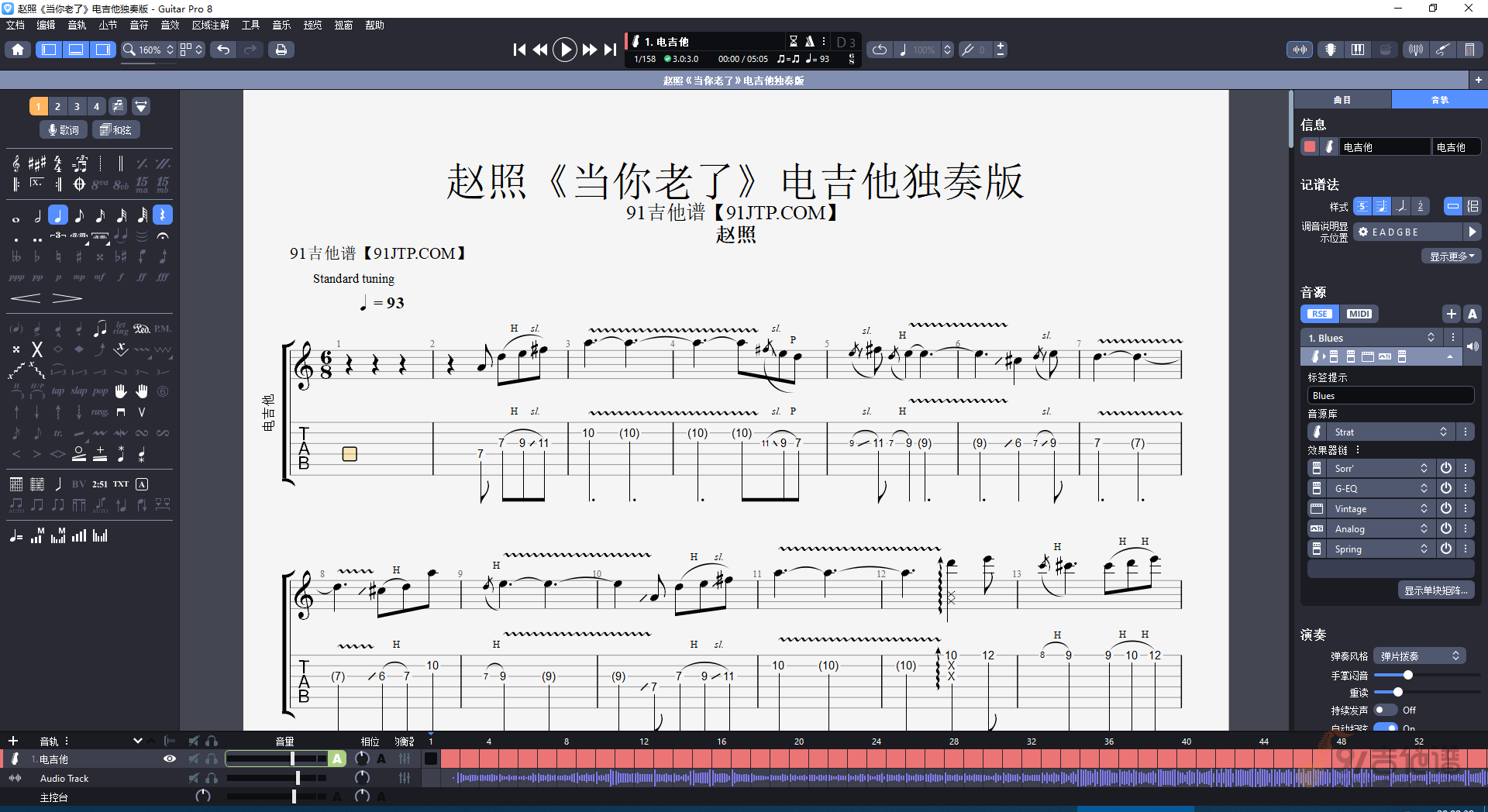Click the Home button in toolbar
Viewport: 1488px width, 812px height.
18,50
